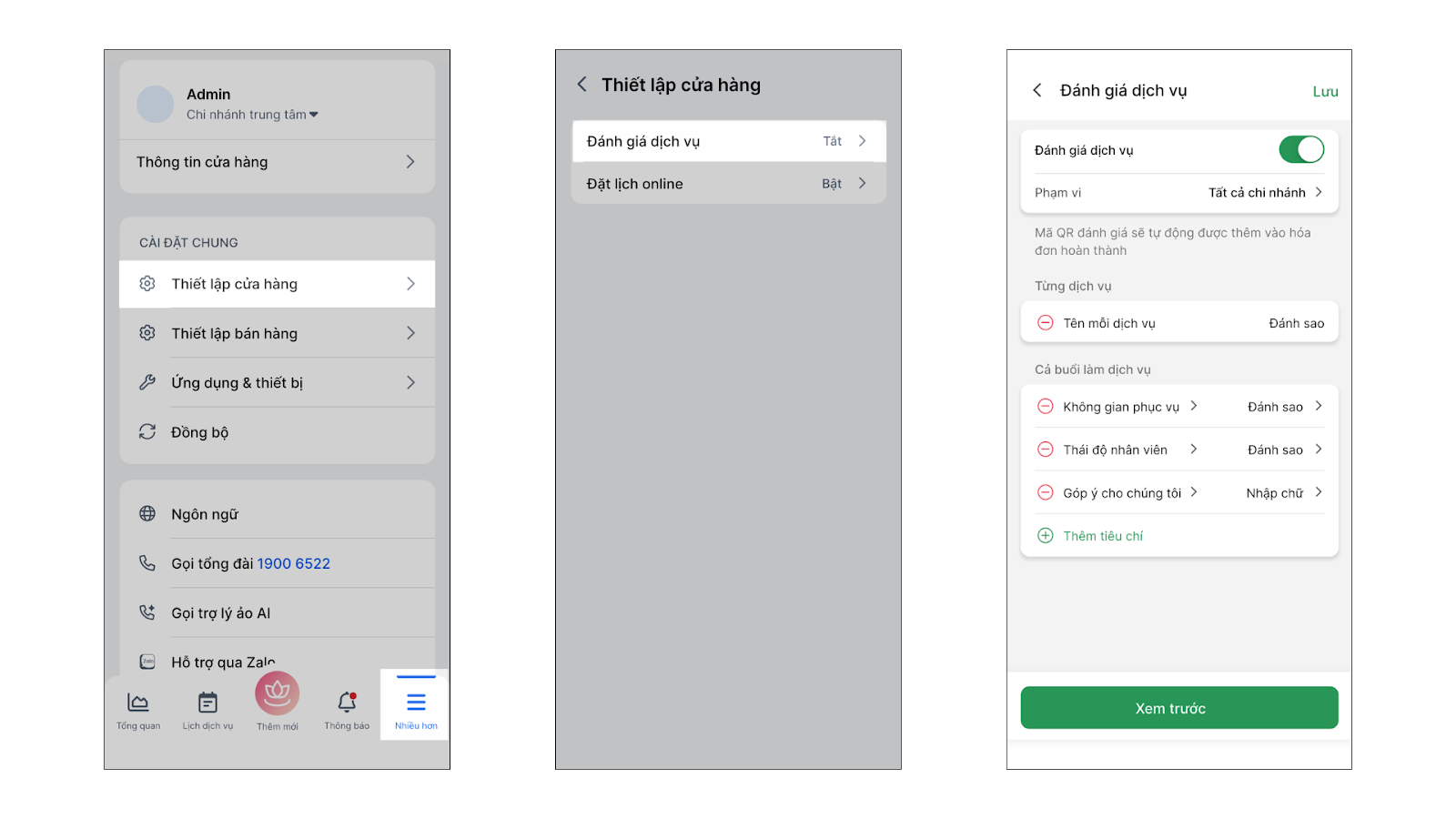Viewport: 1456px width, 819px height.
Task: Expand Nhập chữ type for Góp ý
Action: [1284, 492]
